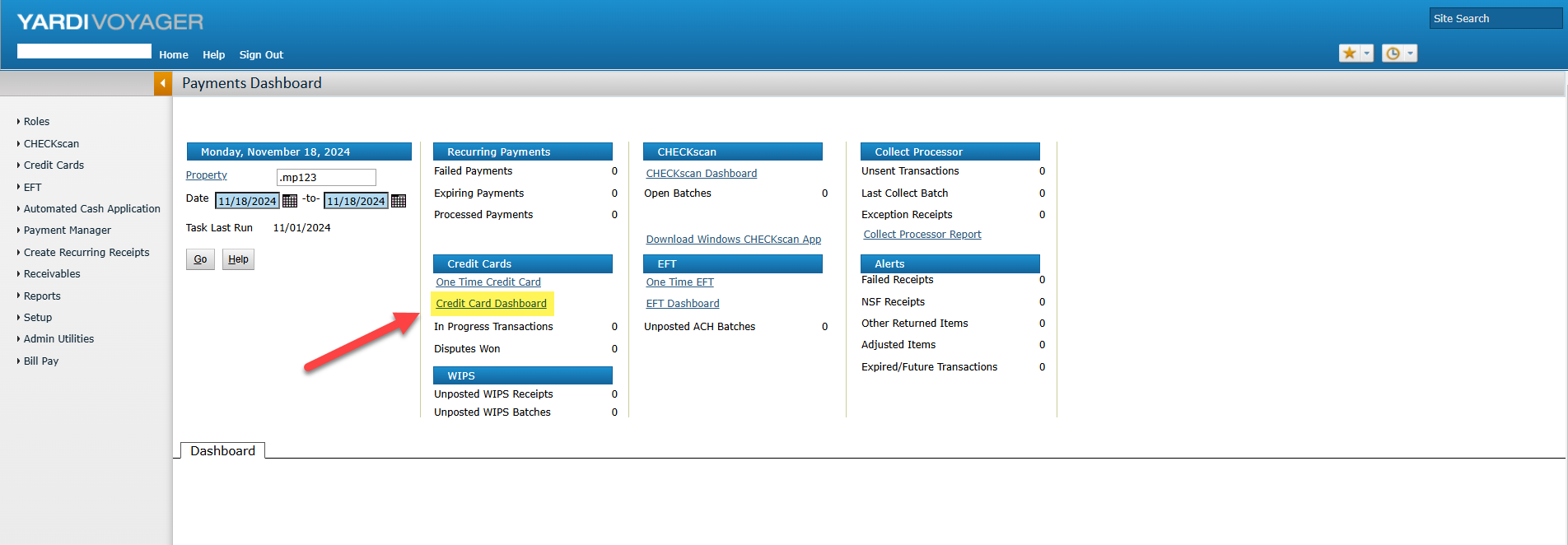Expand the Payment Manager section
Image resolution: width=1568 pixels, height=545 pixels.
pyautogui.click(x=67, y=231)
